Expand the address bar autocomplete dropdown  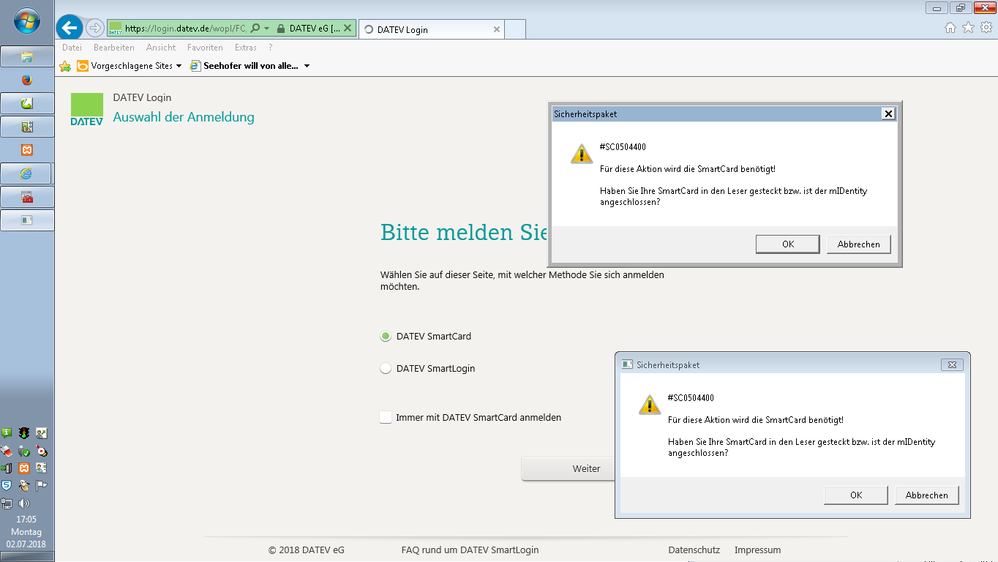click(x=267, y=29)
